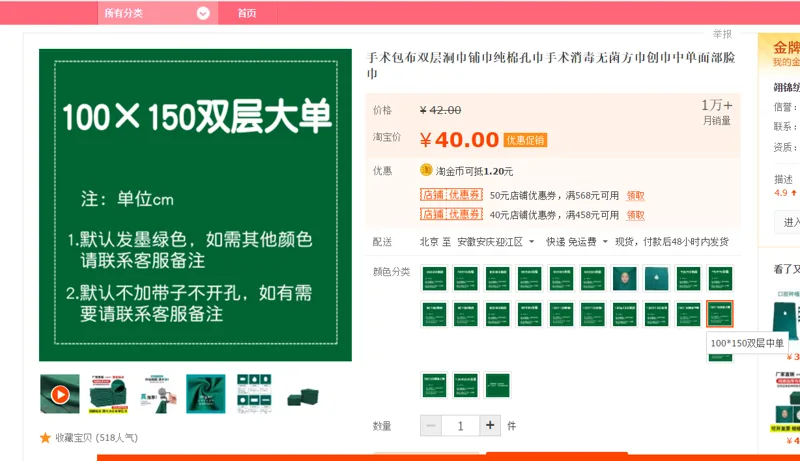Open the recommended teal gown product in sidebar

coord(787,320)
